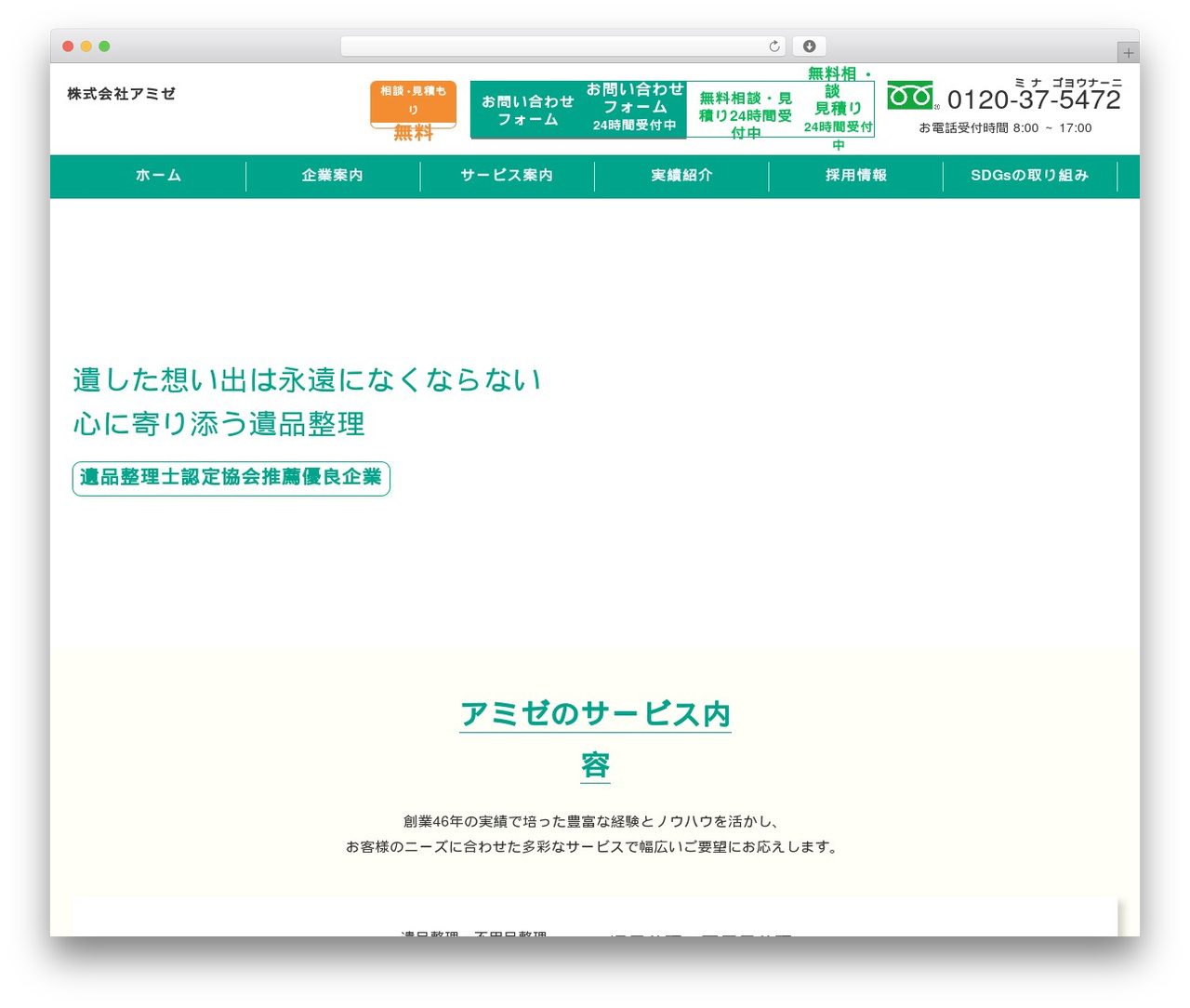The image size is (1190, 1008).
Task: Focus the browser address bar
Action: point(562,46)
